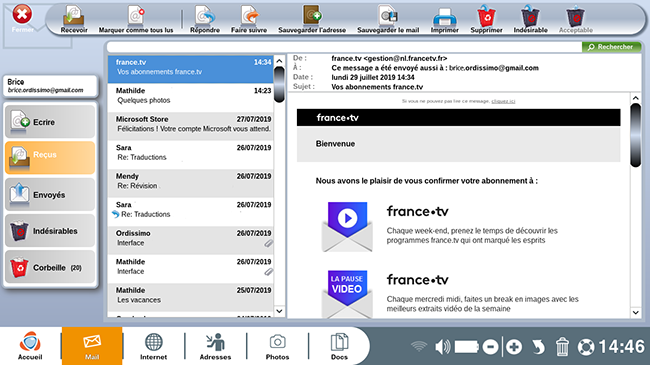Viewport: 650px width, 365px height.
Task: Click the La Pause Video envelope thumbnail
Action: coord(347,294)
